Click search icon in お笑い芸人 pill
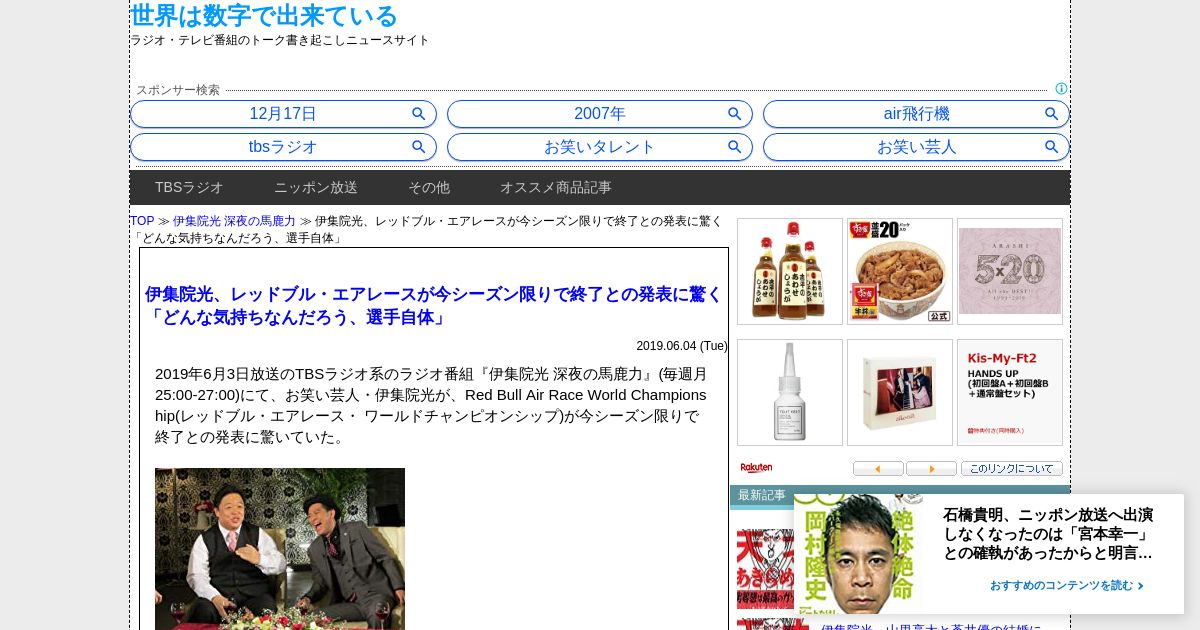The image size is (1200, 630). pyautogui.click(x=1052, y=147)
